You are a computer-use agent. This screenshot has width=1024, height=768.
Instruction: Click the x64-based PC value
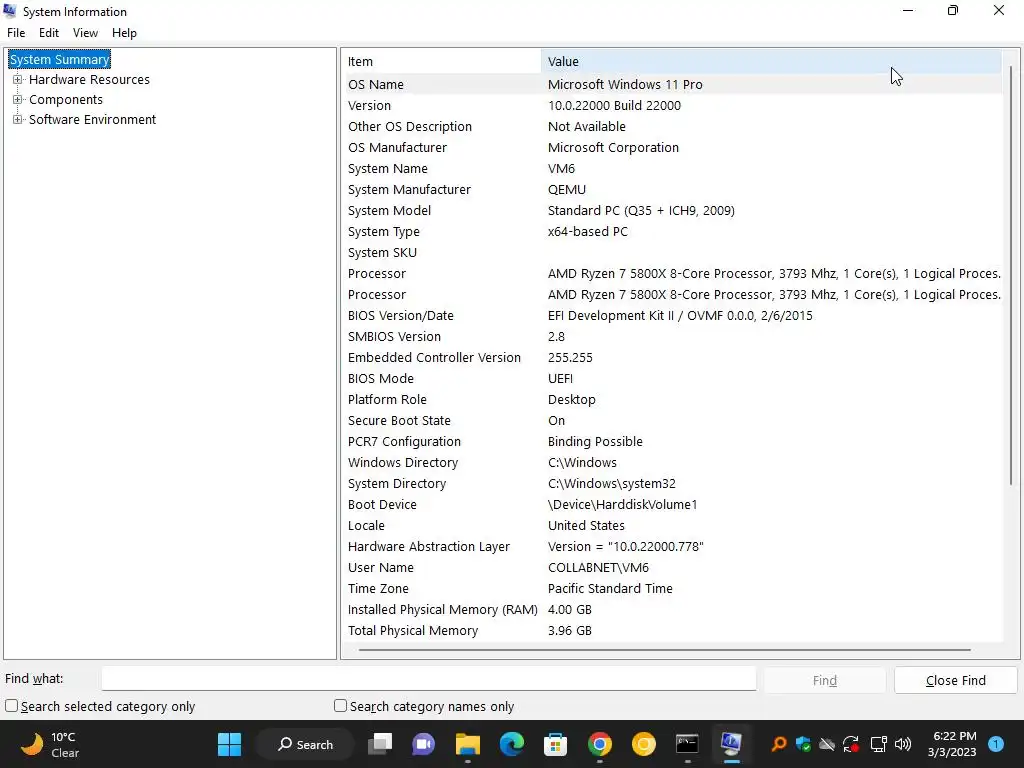click(588, 231)
